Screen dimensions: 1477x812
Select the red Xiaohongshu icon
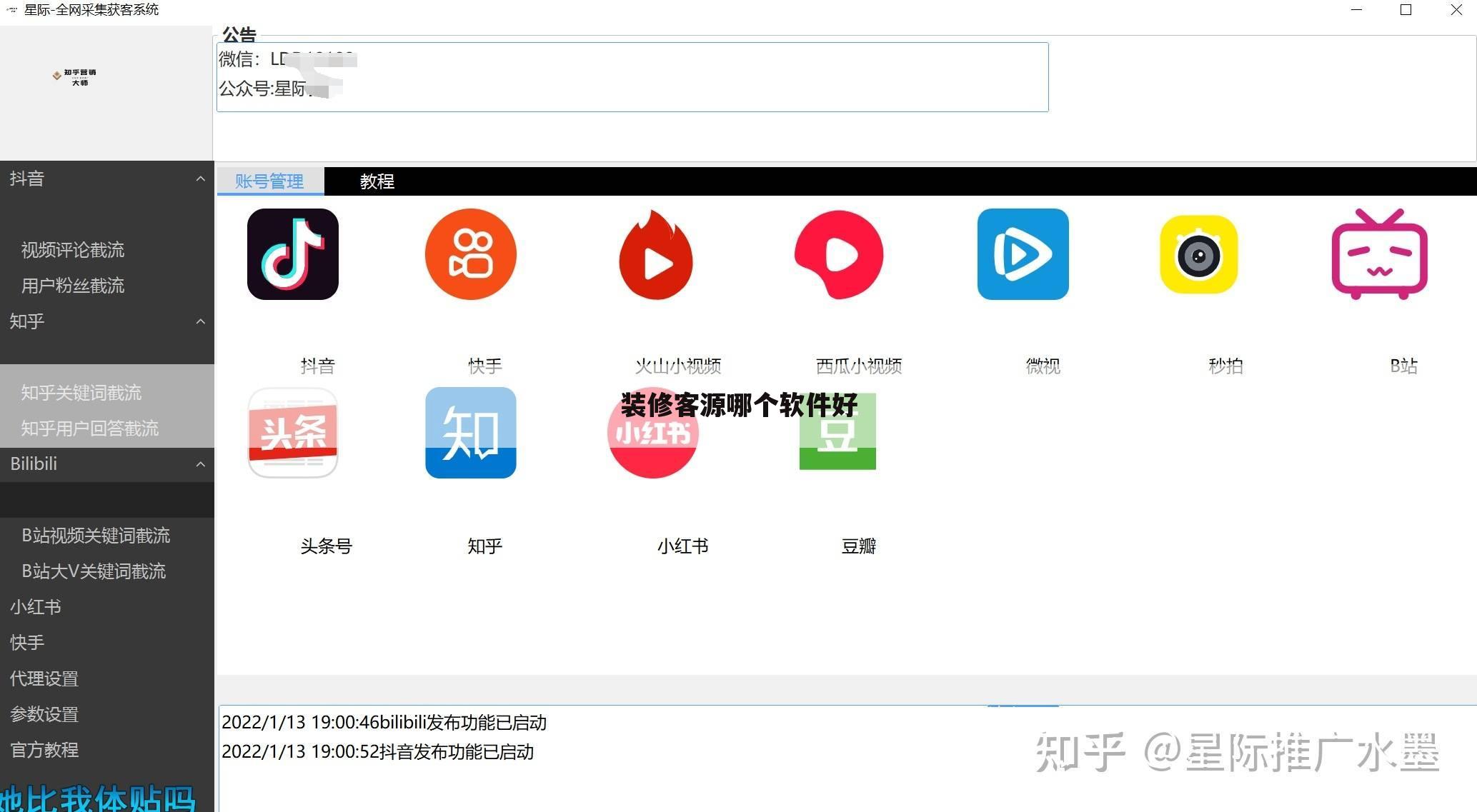point(653,433)
